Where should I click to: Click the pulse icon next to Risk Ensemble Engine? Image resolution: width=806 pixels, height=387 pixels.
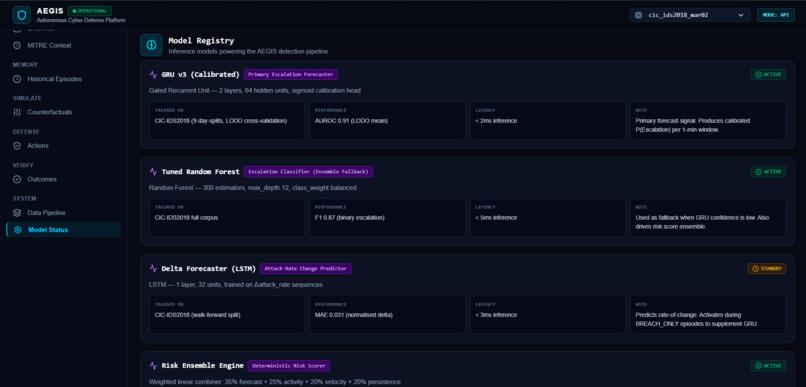coord(153,365)
